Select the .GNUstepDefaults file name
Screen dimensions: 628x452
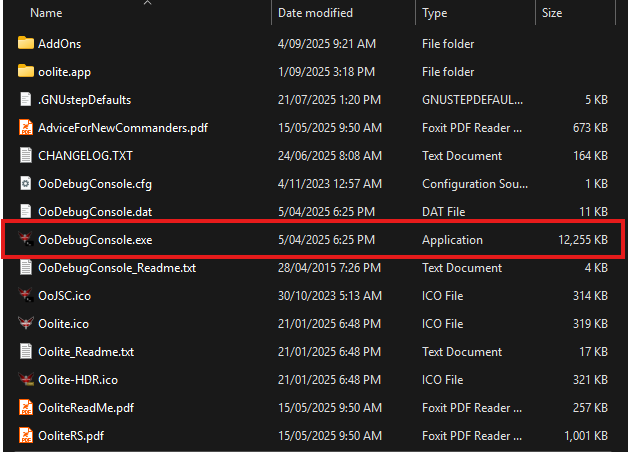pos(85,100)
